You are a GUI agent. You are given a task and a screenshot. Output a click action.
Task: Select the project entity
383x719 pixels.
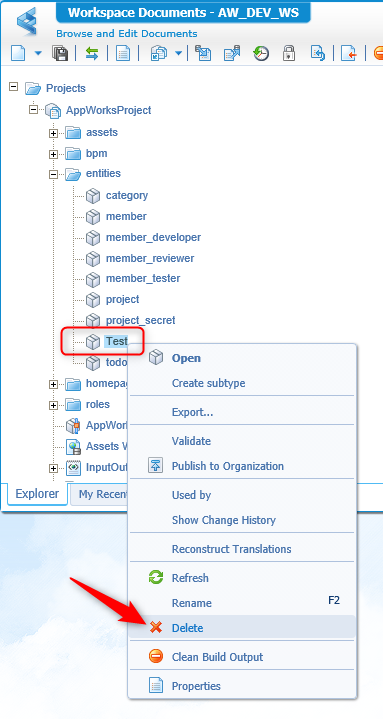[x=122, y=299]
